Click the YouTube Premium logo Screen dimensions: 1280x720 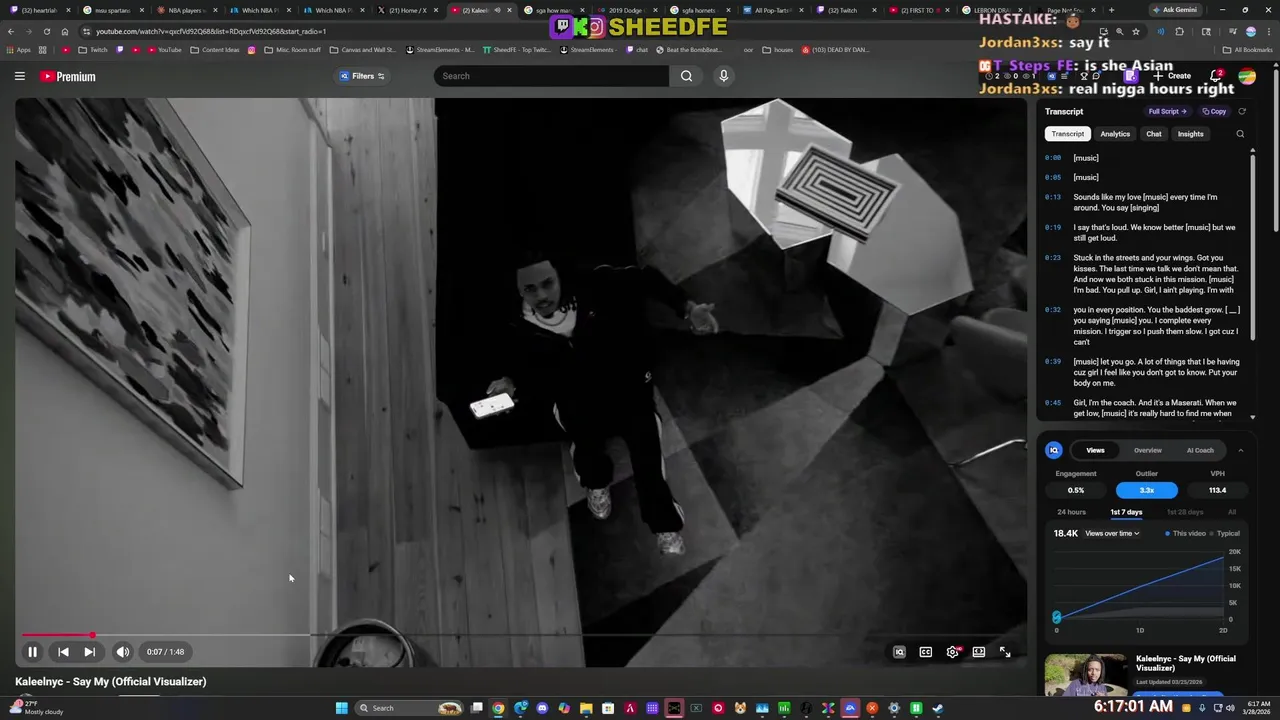tap(68, 76)
